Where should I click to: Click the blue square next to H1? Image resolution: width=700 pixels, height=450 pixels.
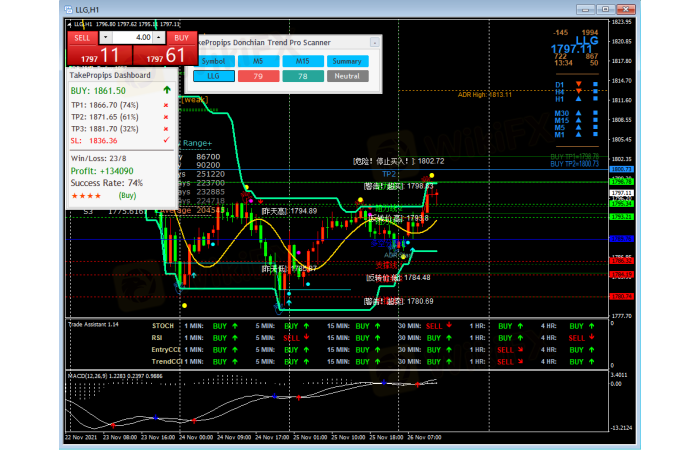click(595, 99)
